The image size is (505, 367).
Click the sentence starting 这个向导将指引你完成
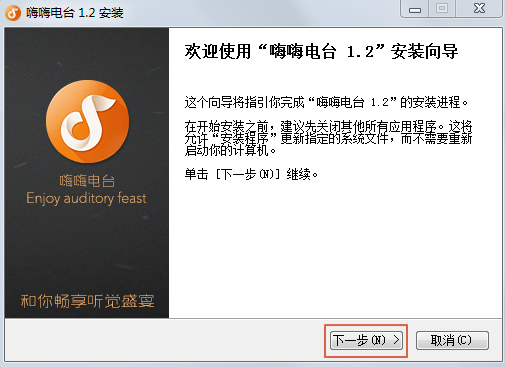[x=327, y=102]
